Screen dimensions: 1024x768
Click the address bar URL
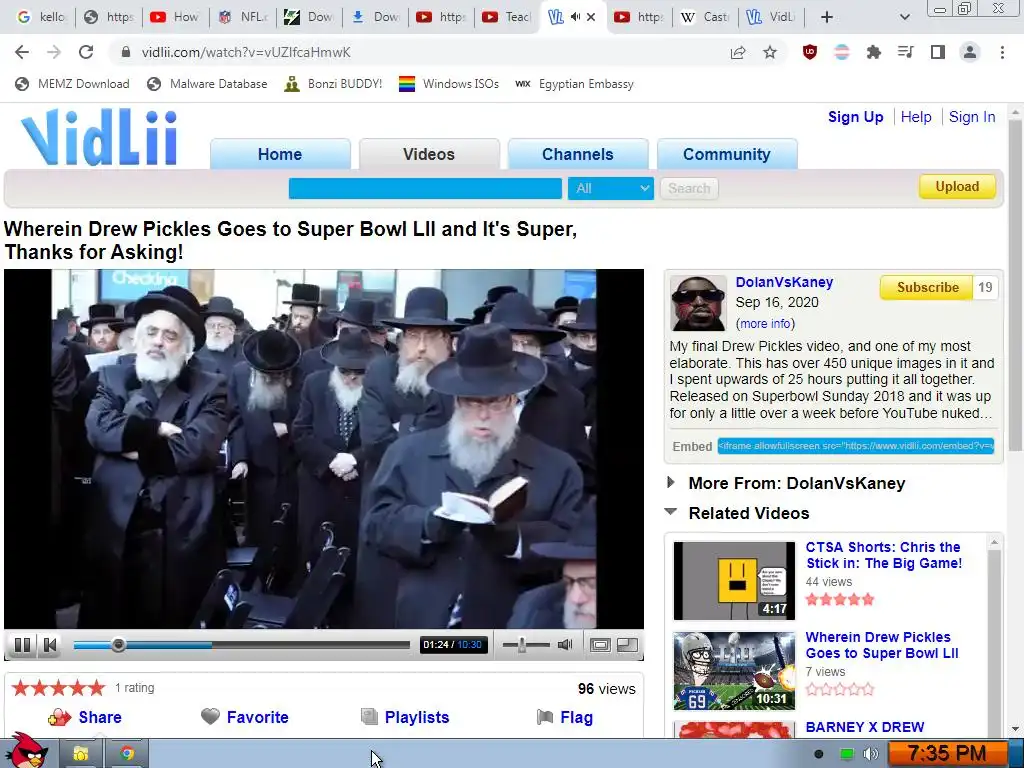click(x=246, y=52)
